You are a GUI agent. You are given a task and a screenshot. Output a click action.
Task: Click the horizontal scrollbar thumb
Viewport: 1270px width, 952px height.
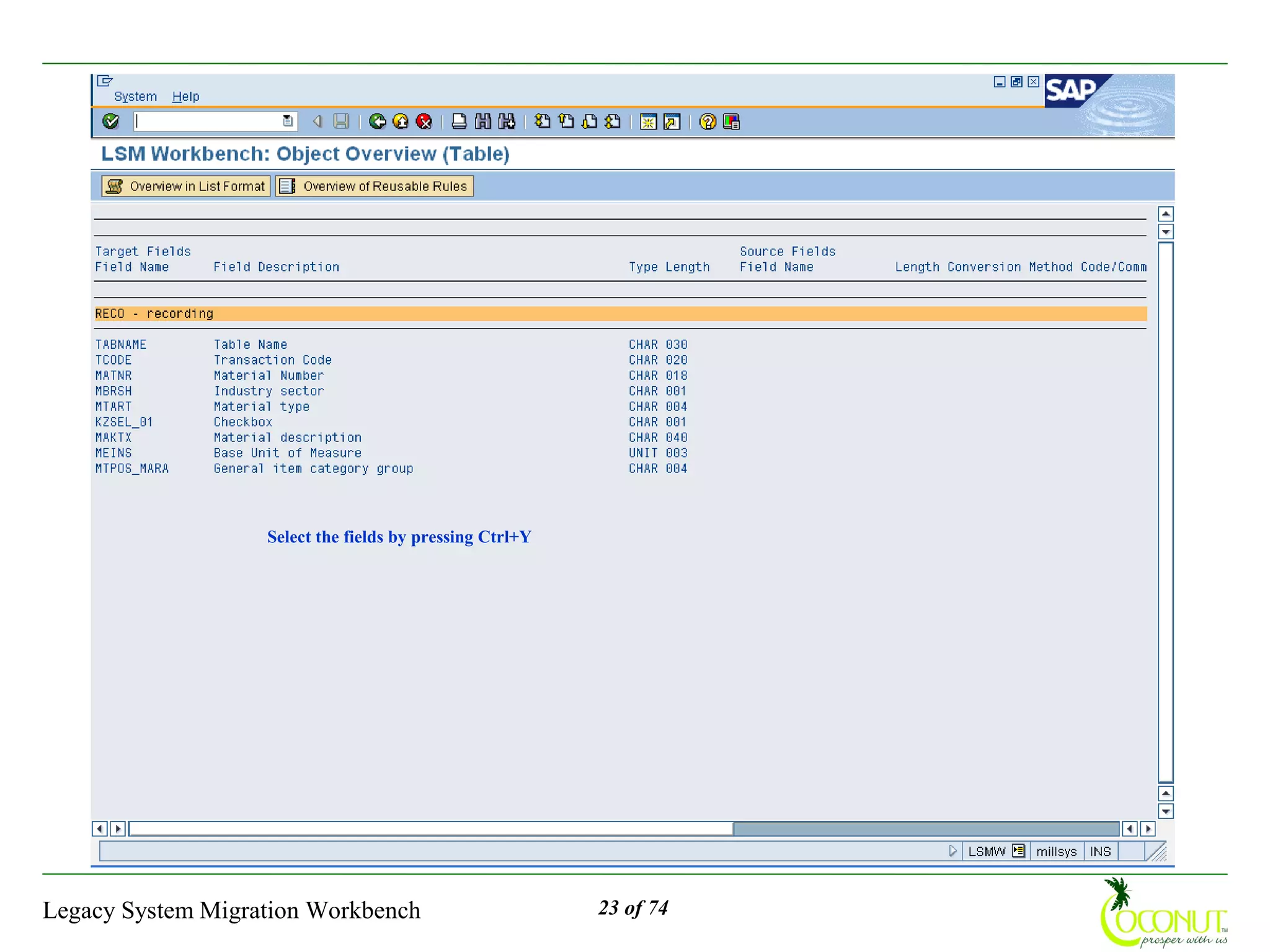tap(431, 829)
